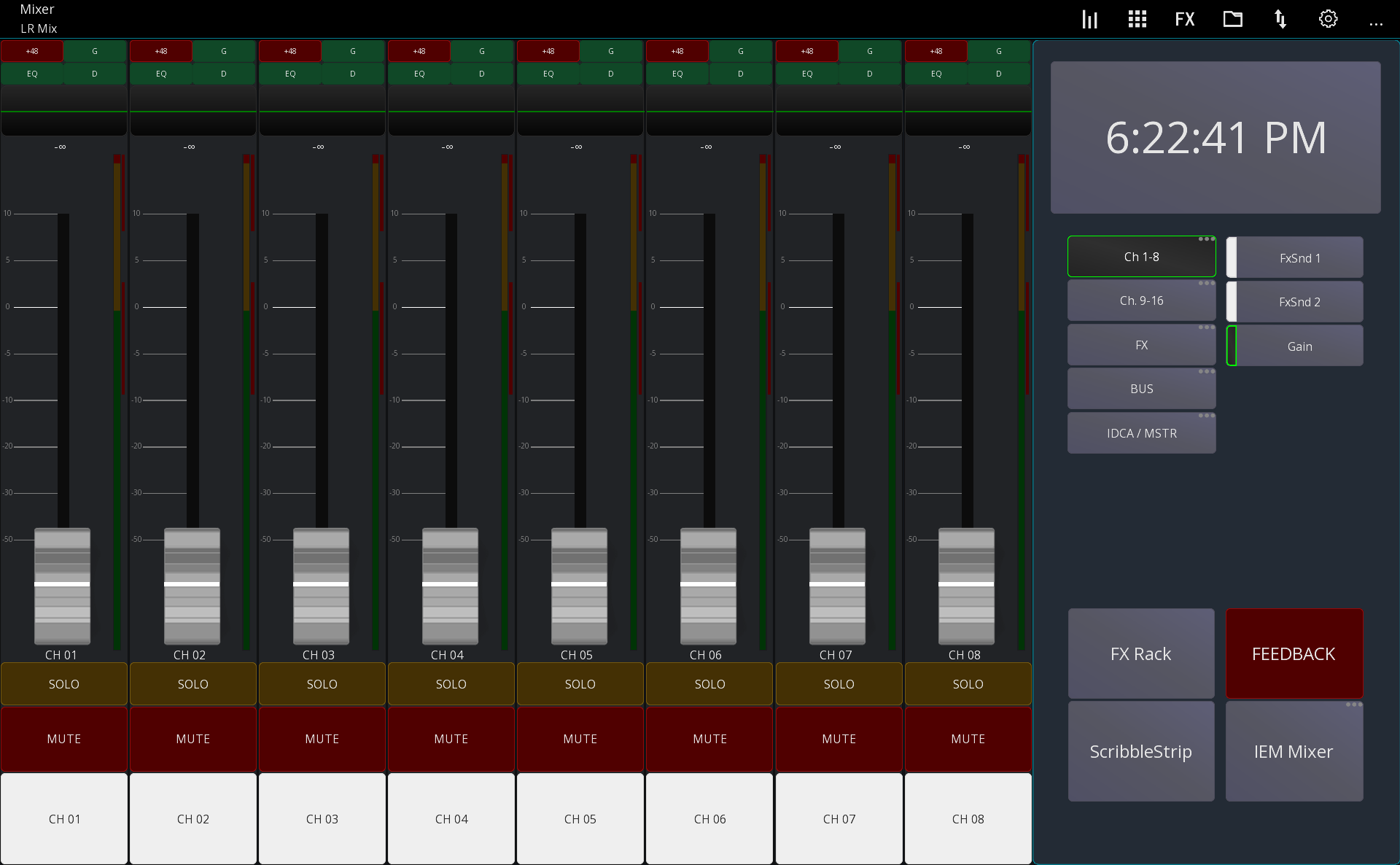This screenshot has height=865, width=1400.
Task: Select the FxSnd 1 sends layer
Action: coord(1299,257)
